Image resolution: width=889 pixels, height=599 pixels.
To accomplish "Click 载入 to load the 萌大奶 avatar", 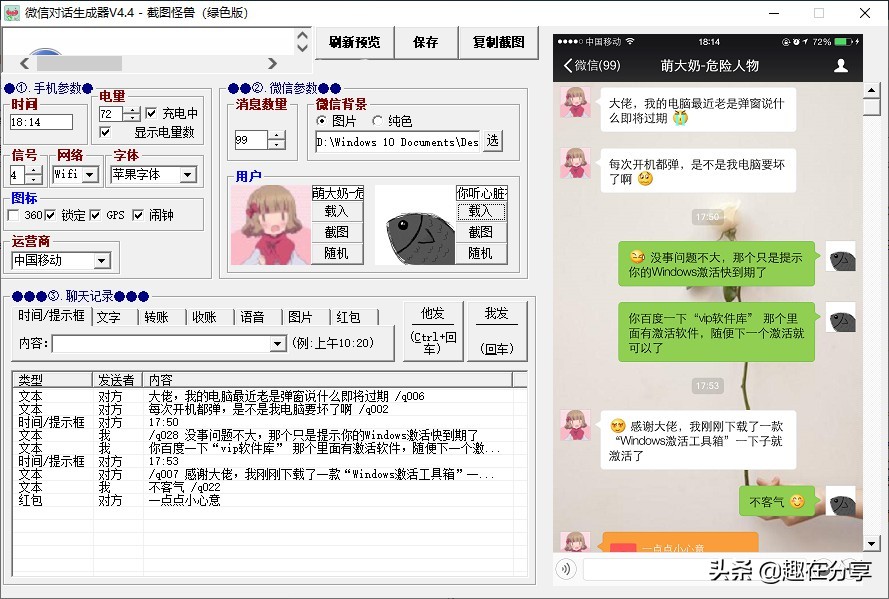I will click(337, 212).
